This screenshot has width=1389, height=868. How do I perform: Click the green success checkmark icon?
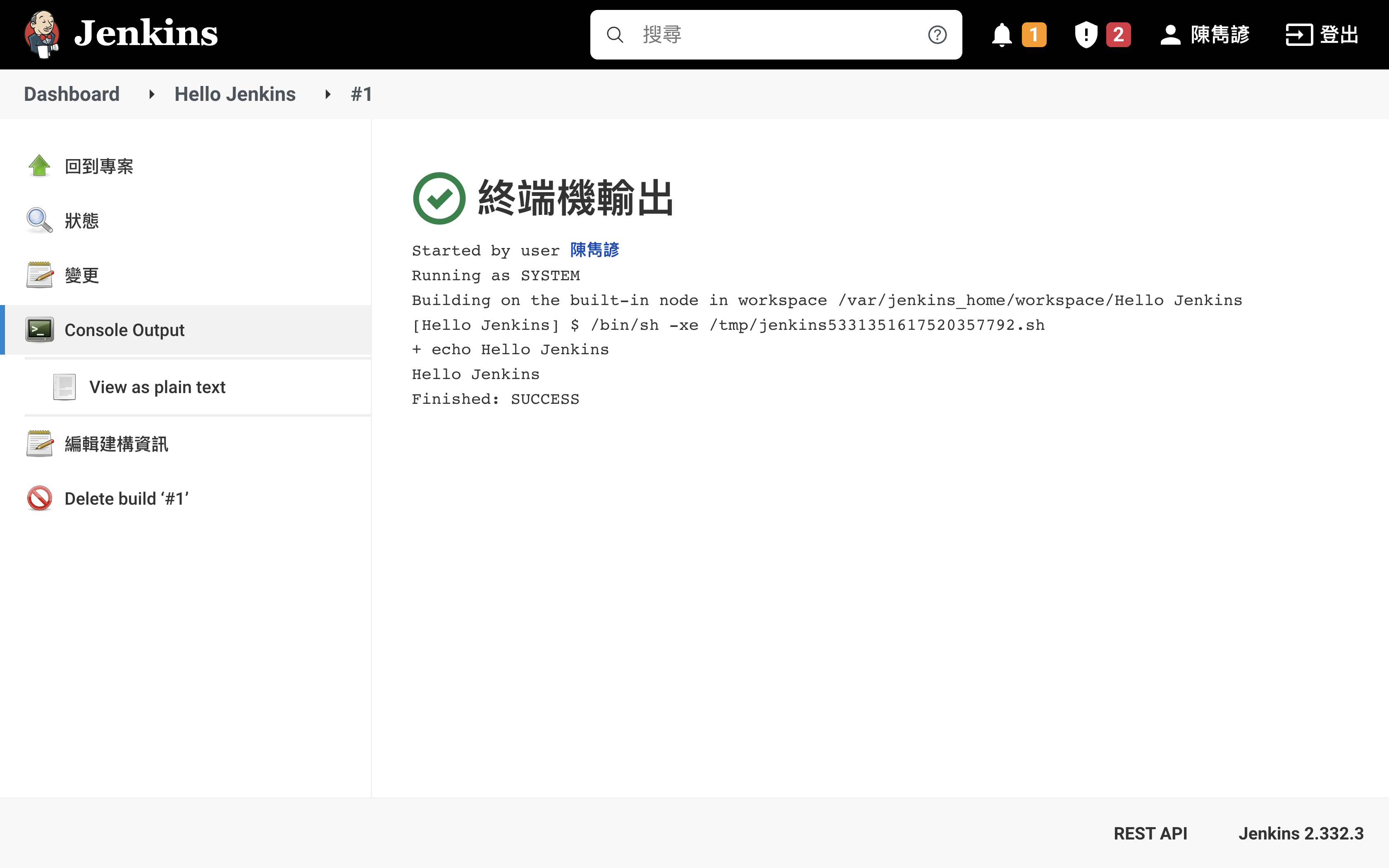pos(439,198)
